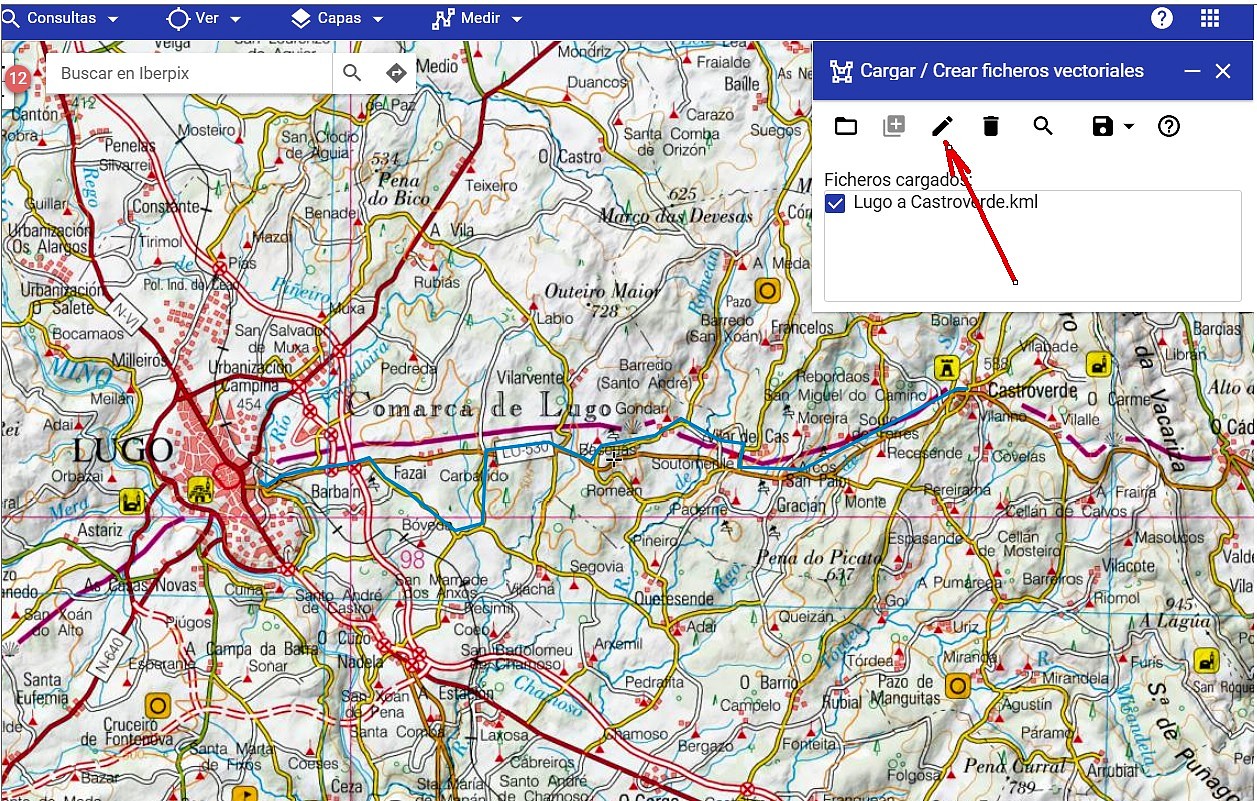Click the add new file plus icon
Screen dimensions: 1257x801
click(x=894, y=126)
